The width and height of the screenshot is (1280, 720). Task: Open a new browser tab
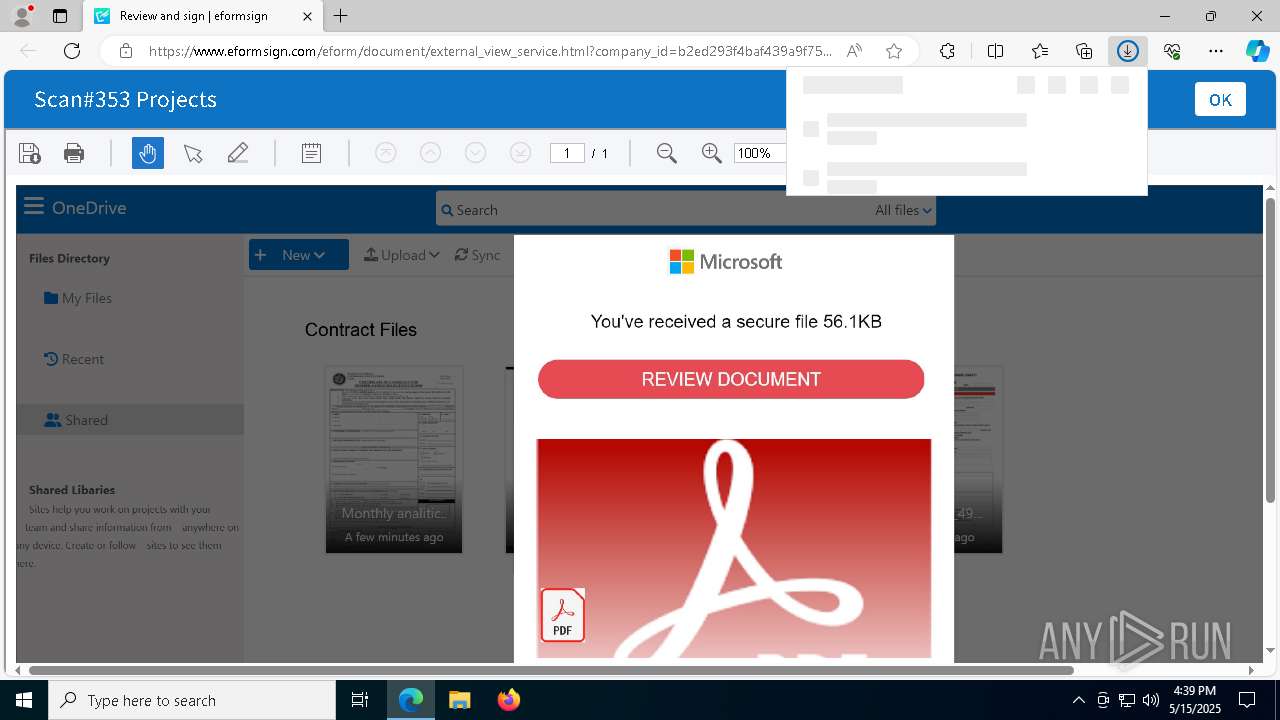[341, 16]
